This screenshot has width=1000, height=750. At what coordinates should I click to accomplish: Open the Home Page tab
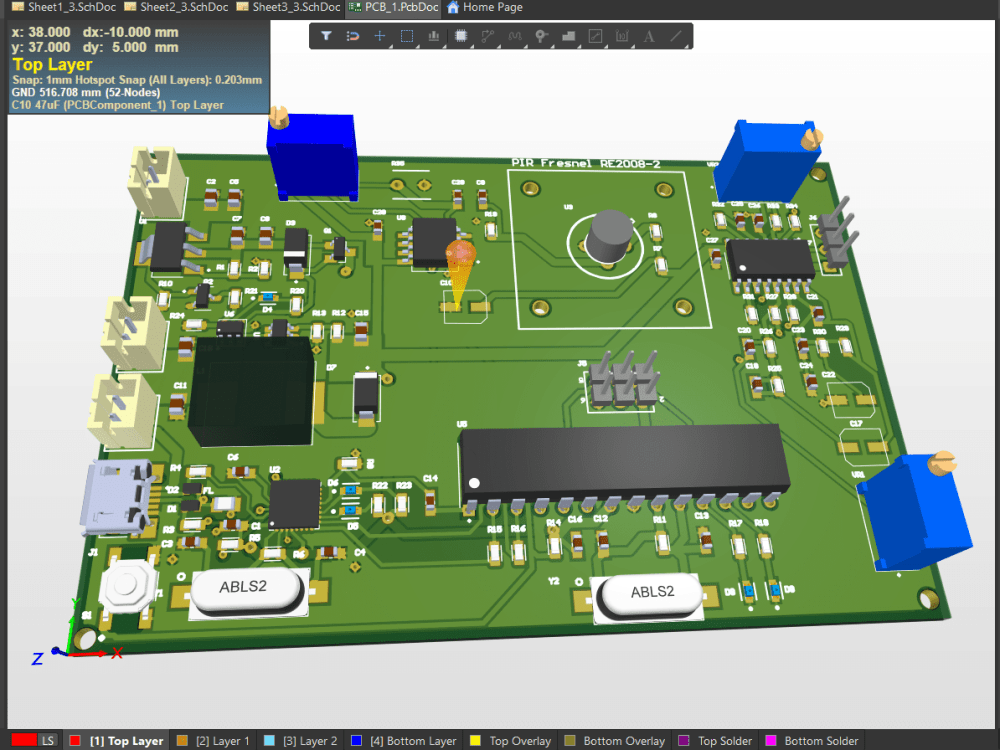[485, 7]
